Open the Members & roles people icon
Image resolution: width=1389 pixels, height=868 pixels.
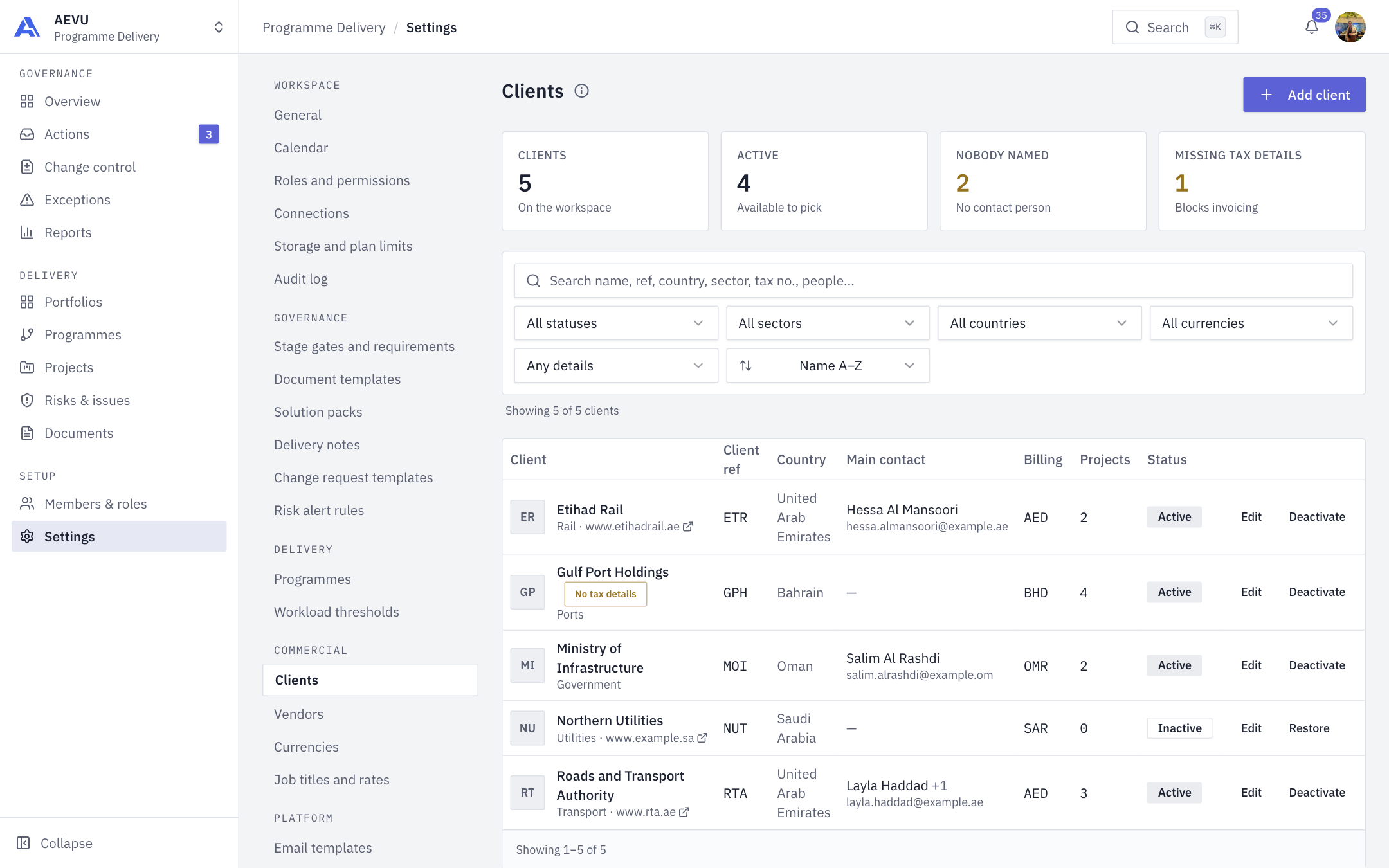pos(27,504)
